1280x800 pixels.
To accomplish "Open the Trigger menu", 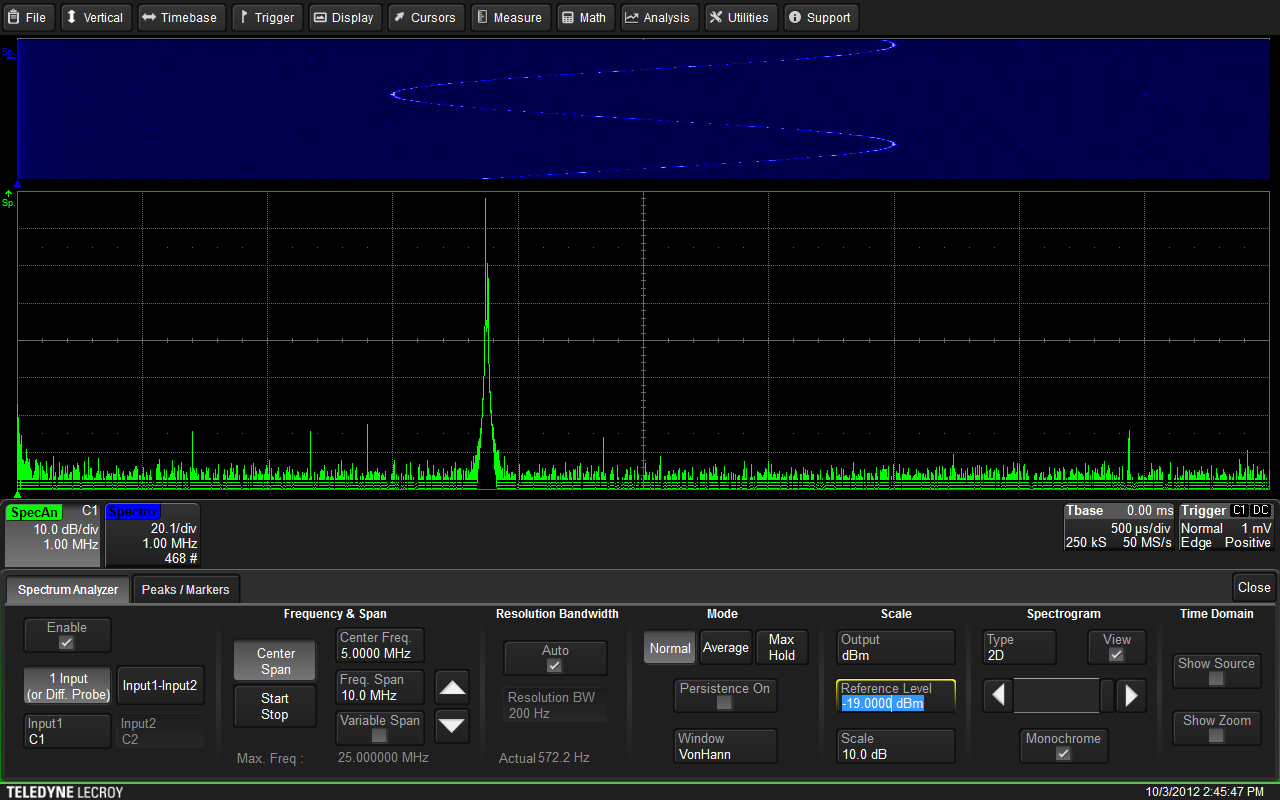I will click(x=265, y=17).
